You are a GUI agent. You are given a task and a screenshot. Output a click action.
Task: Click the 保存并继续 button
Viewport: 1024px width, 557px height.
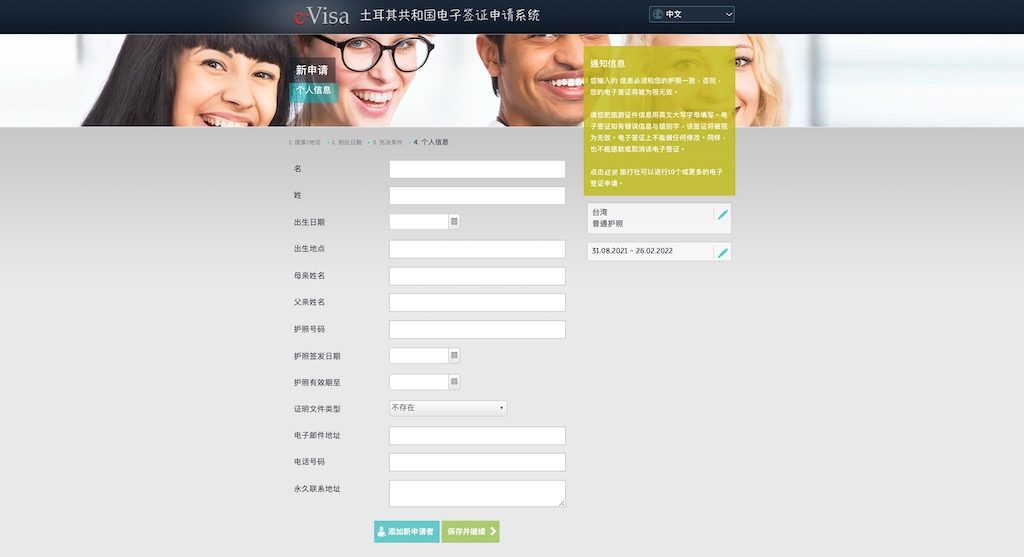pos(470,531)
